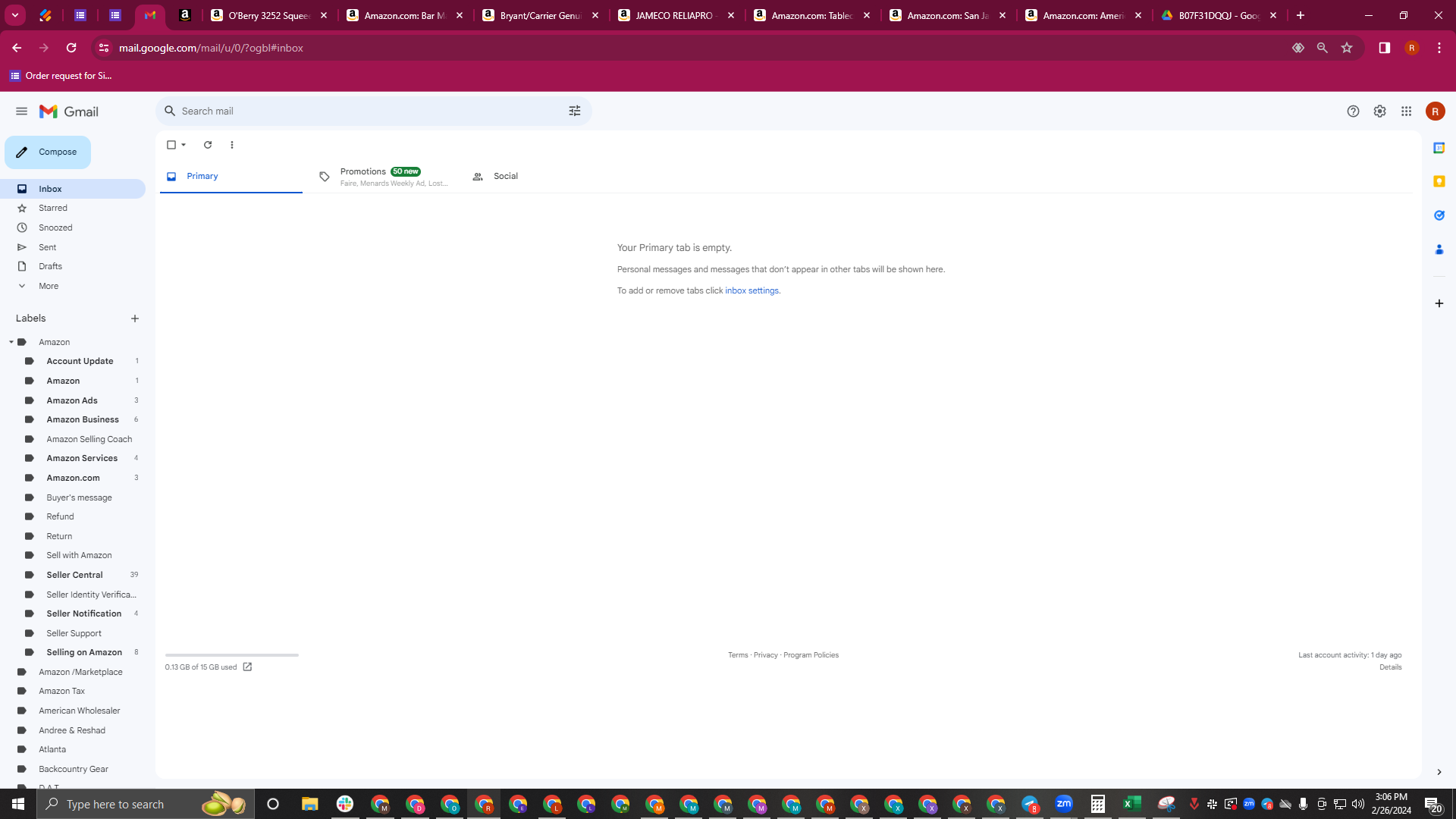This screenshot has width=1456, height=819.
Task: Open the Google apps grid
Action: click(1406, 111)
